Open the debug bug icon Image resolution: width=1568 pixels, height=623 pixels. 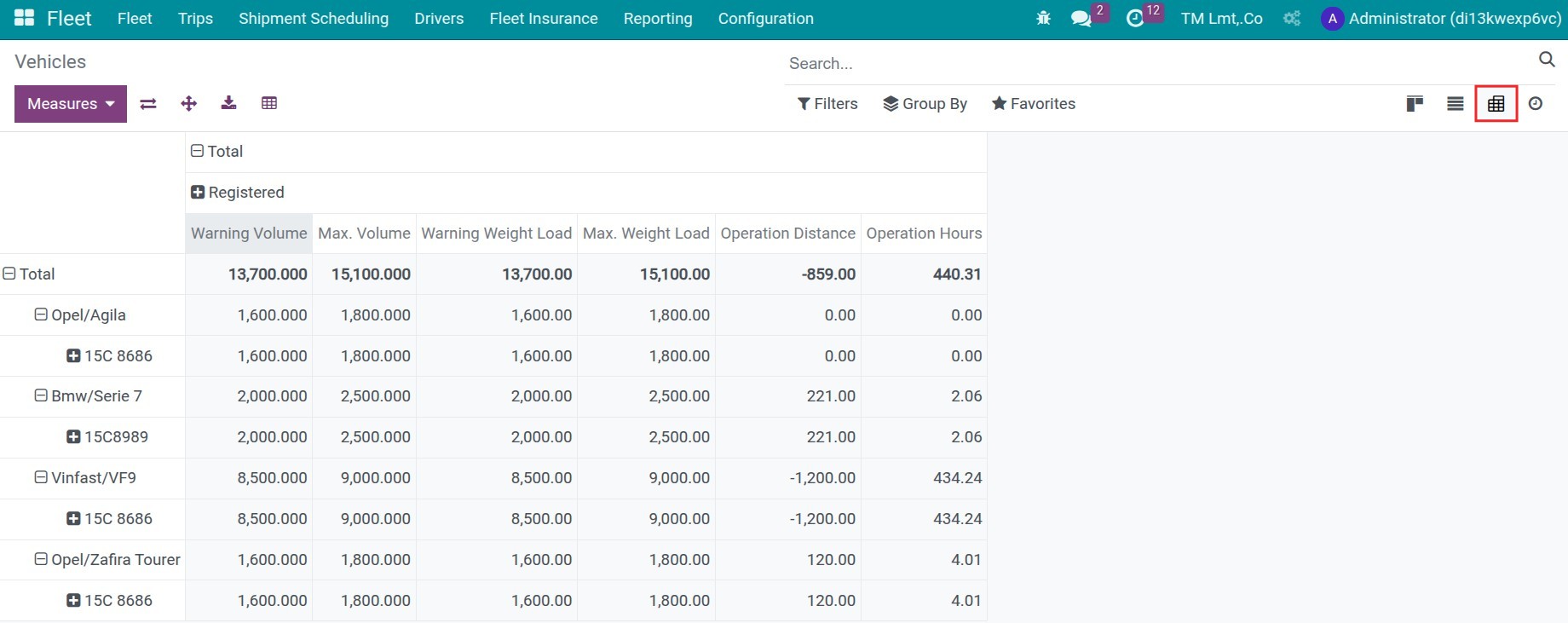1043,18
